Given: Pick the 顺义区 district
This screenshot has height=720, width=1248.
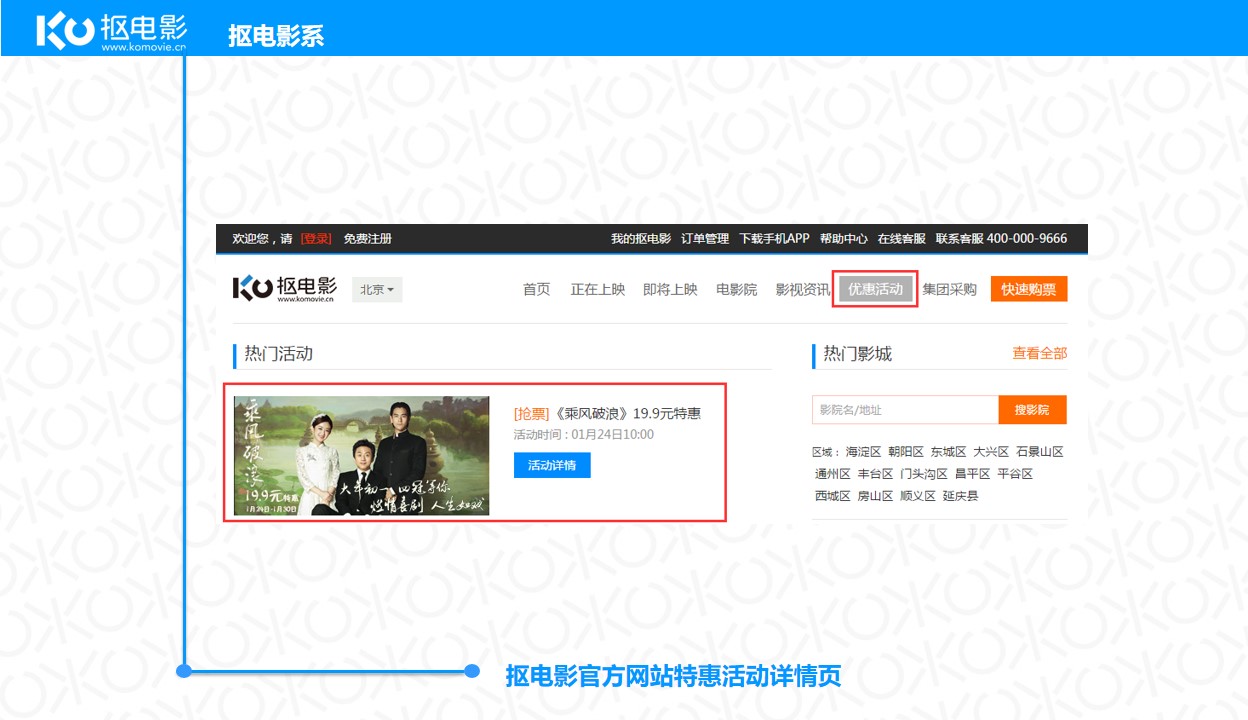Looking at the screenshot, I should (918, 496).
